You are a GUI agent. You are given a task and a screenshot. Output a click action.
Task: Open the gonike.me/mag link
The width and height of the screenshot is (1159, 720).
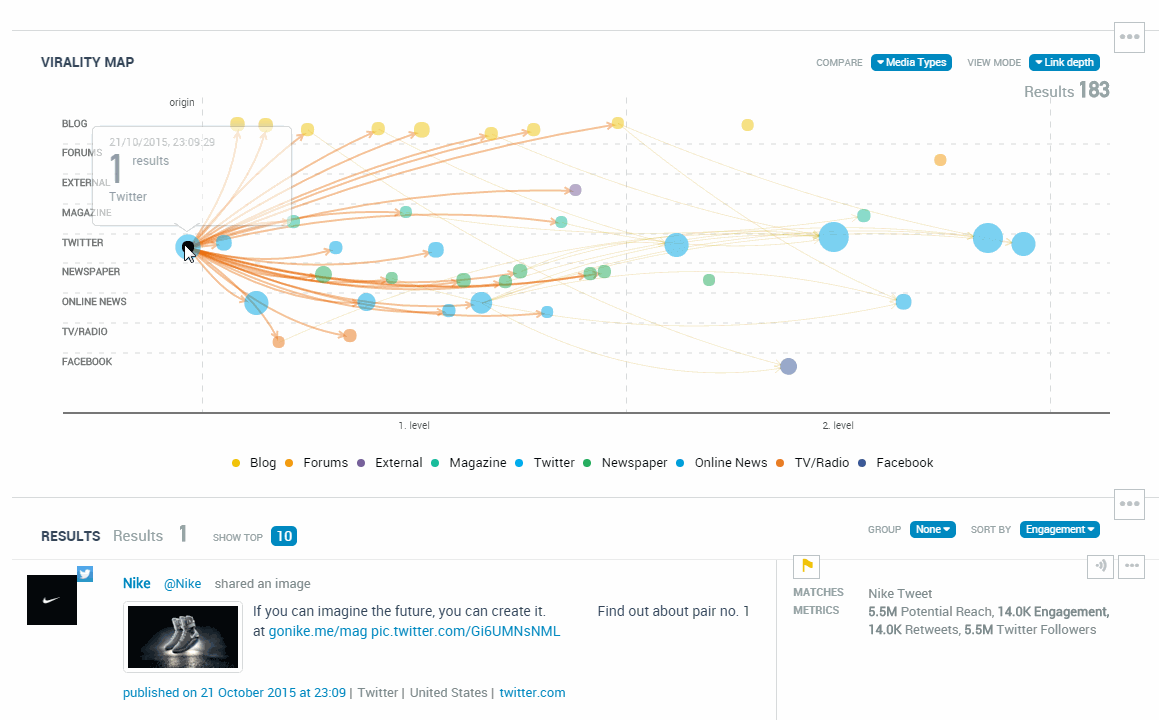click(317, 631)
